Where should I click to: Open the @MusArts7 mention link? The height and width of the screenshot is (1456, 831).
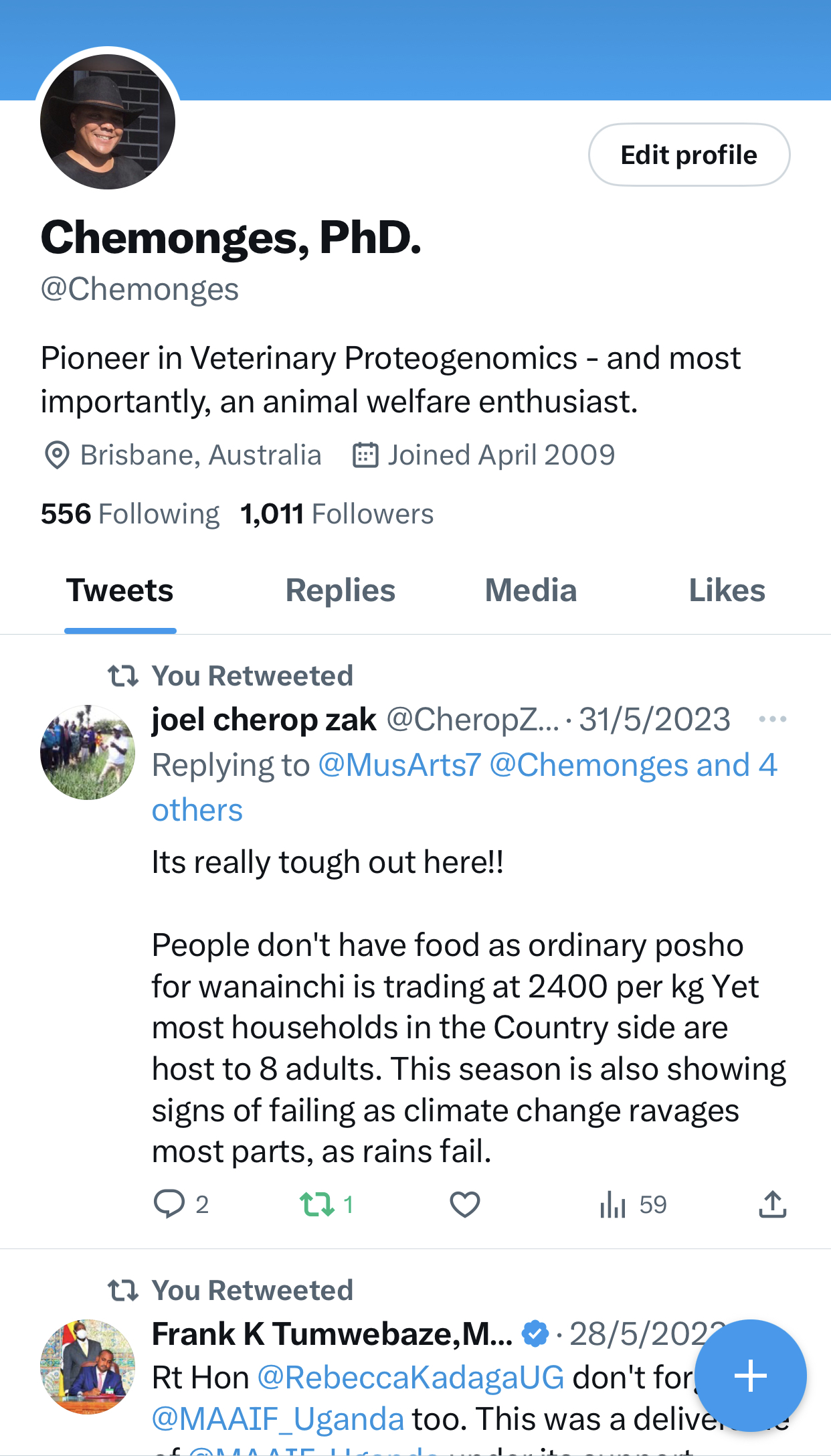click(399, 765)
